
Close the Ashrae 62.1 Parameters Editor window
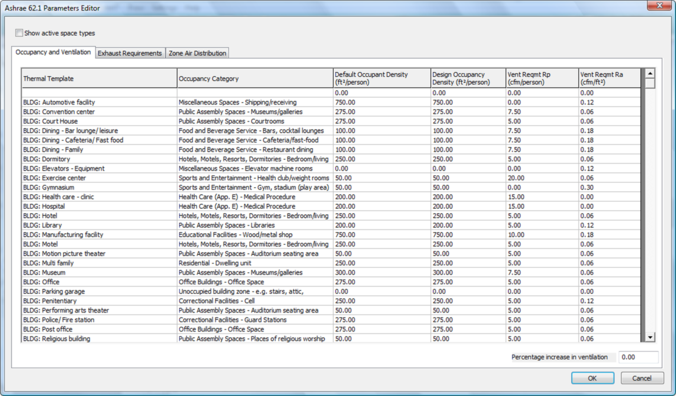pyautogui.click(x=660, y=6)
